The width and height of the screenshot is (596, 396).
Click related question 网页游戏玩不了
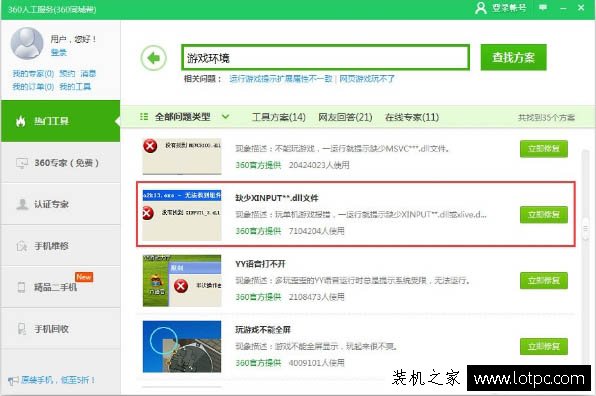pos(367,79)
